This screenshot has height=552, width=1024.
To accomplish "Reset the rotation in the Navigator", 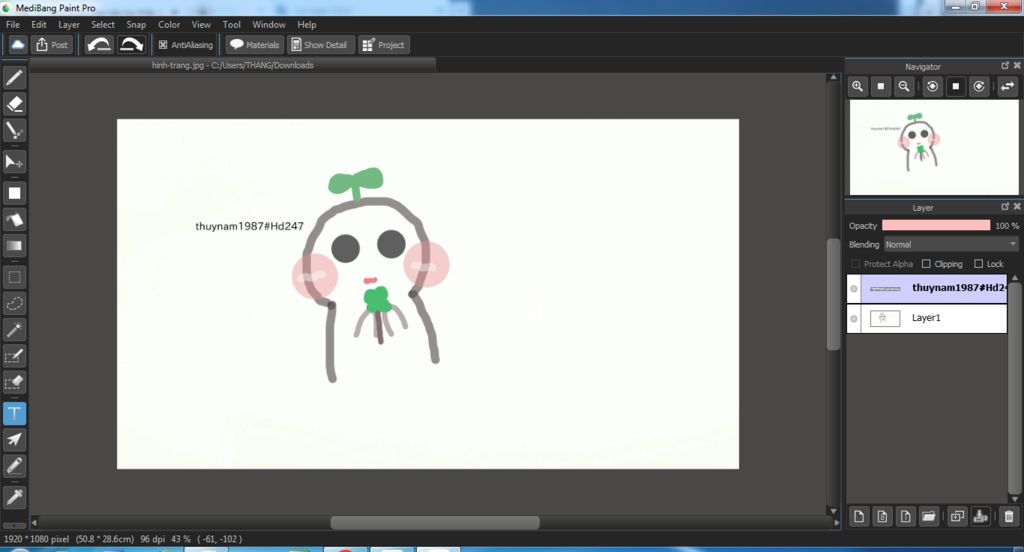I will 956,86.
